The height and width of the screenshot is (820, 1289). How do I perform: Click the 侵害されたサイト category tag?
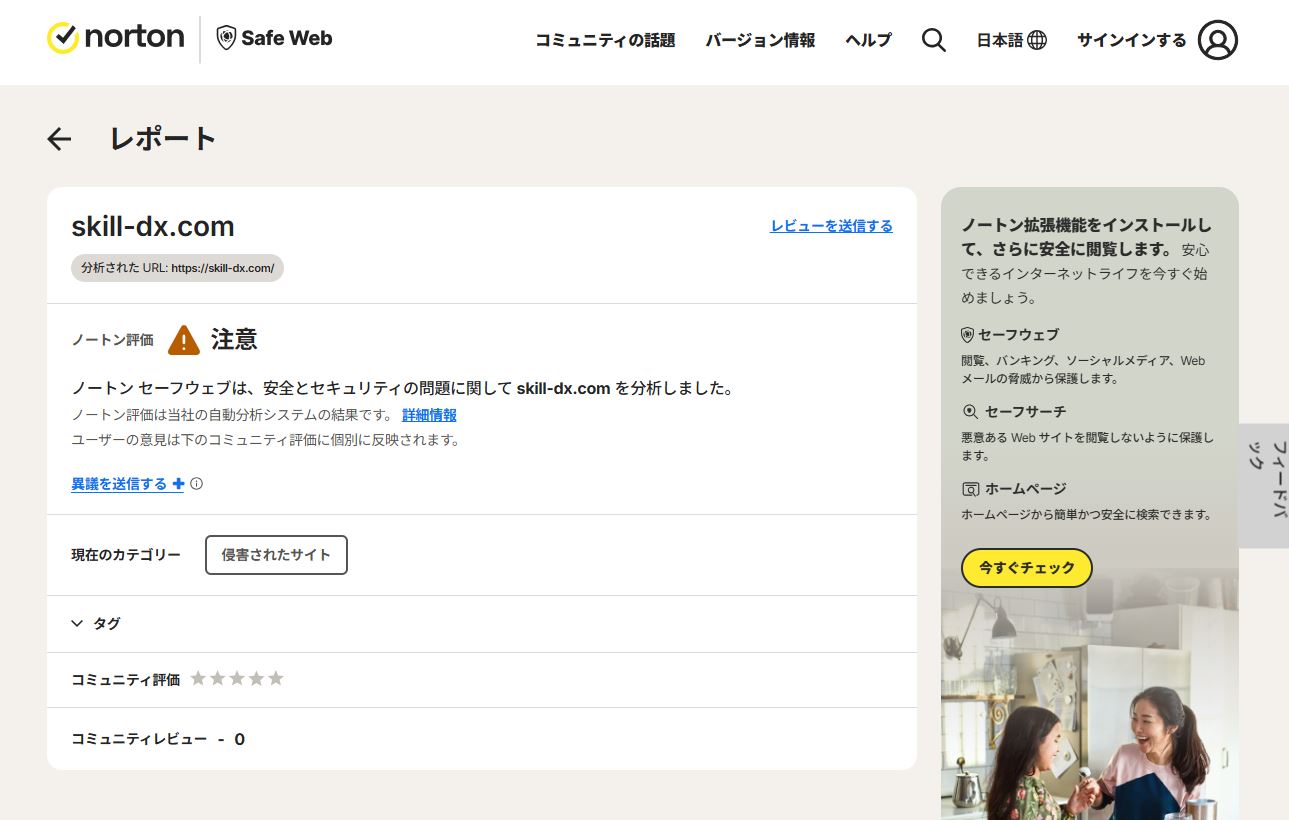coord(276,555)
